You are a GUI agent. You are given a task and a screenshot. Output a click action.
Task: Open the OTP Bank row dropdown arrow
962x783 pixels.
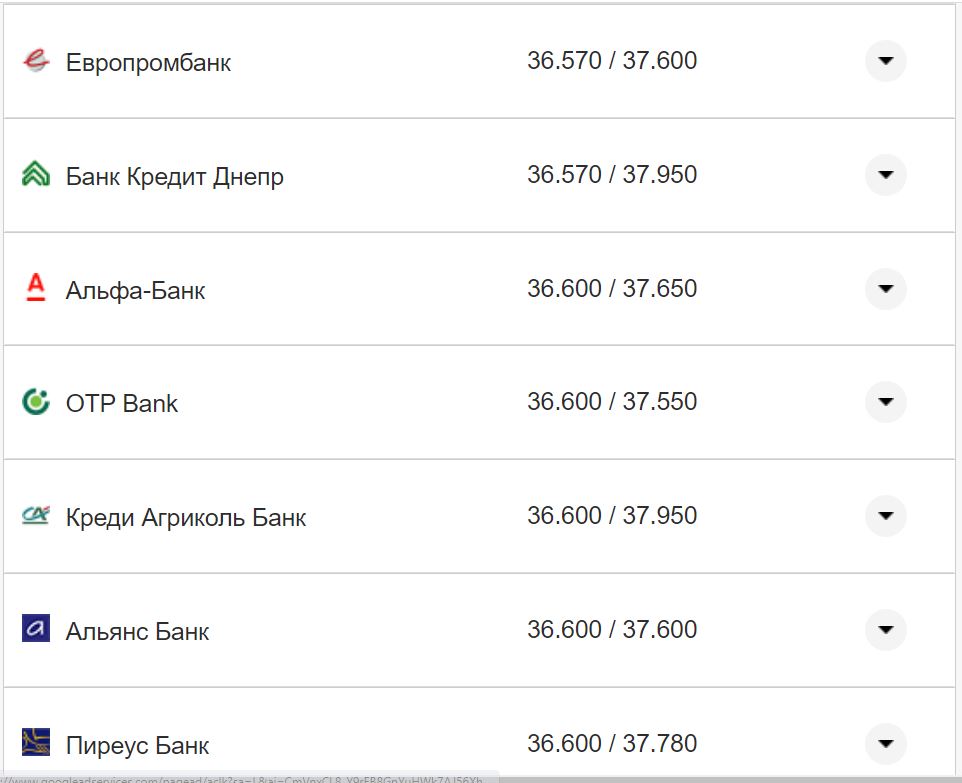click(885, 402)
